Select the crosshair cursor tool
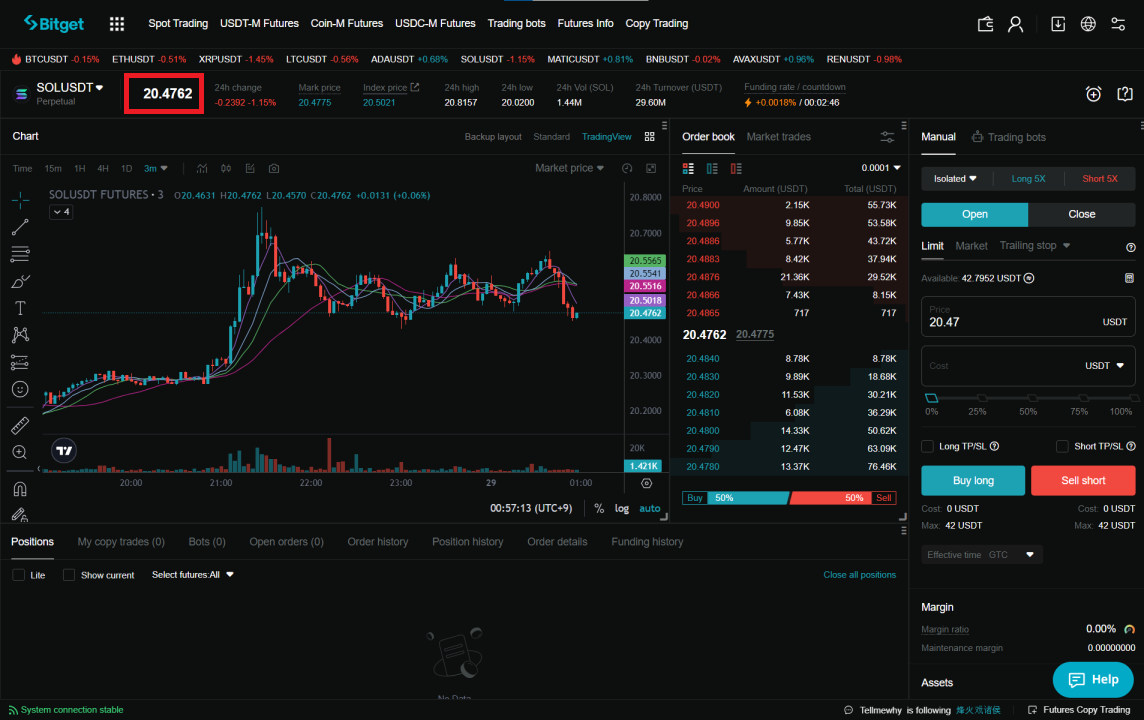Screen dimensions: 1144x720 pyautogui.click(x=20, y=199)
